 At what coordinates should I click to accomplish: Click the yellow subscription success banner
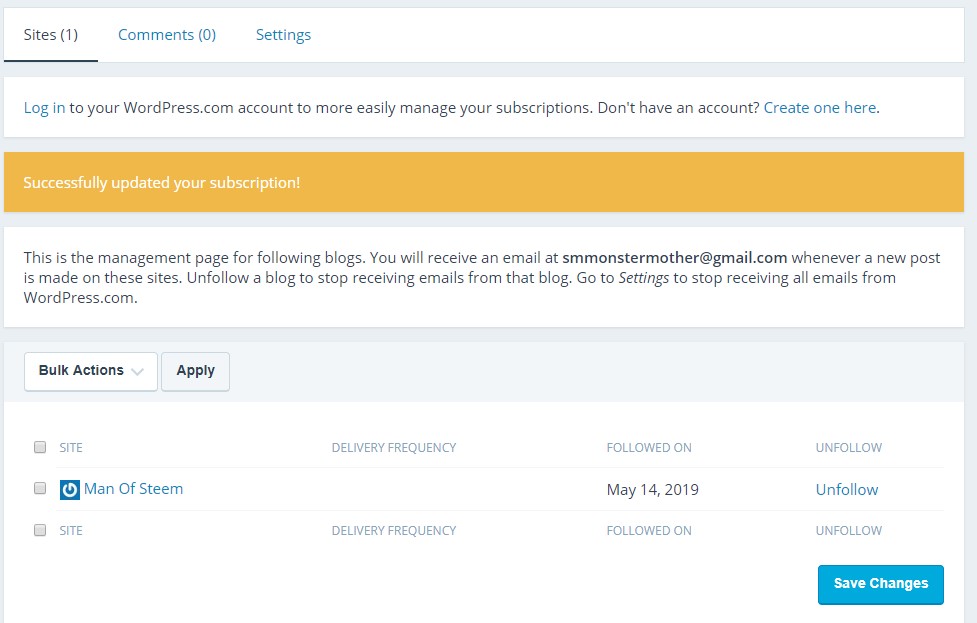[483, 183]
